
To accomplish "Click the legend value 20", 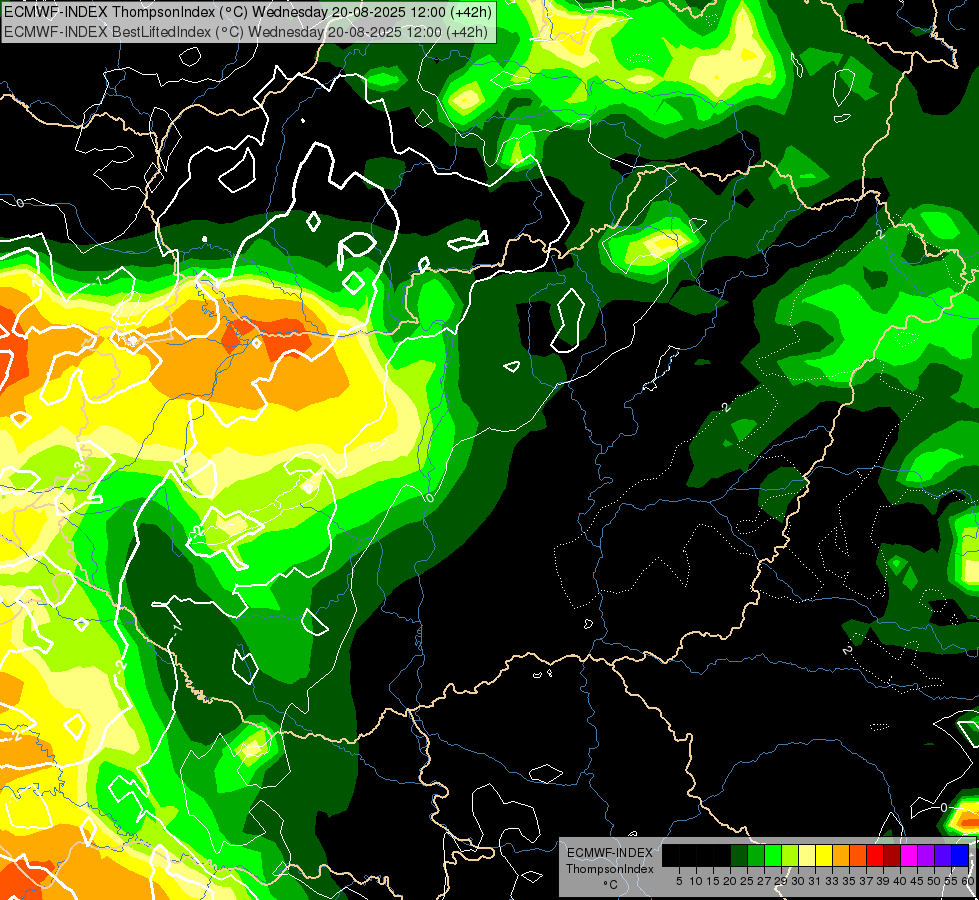I will [730, 881].
